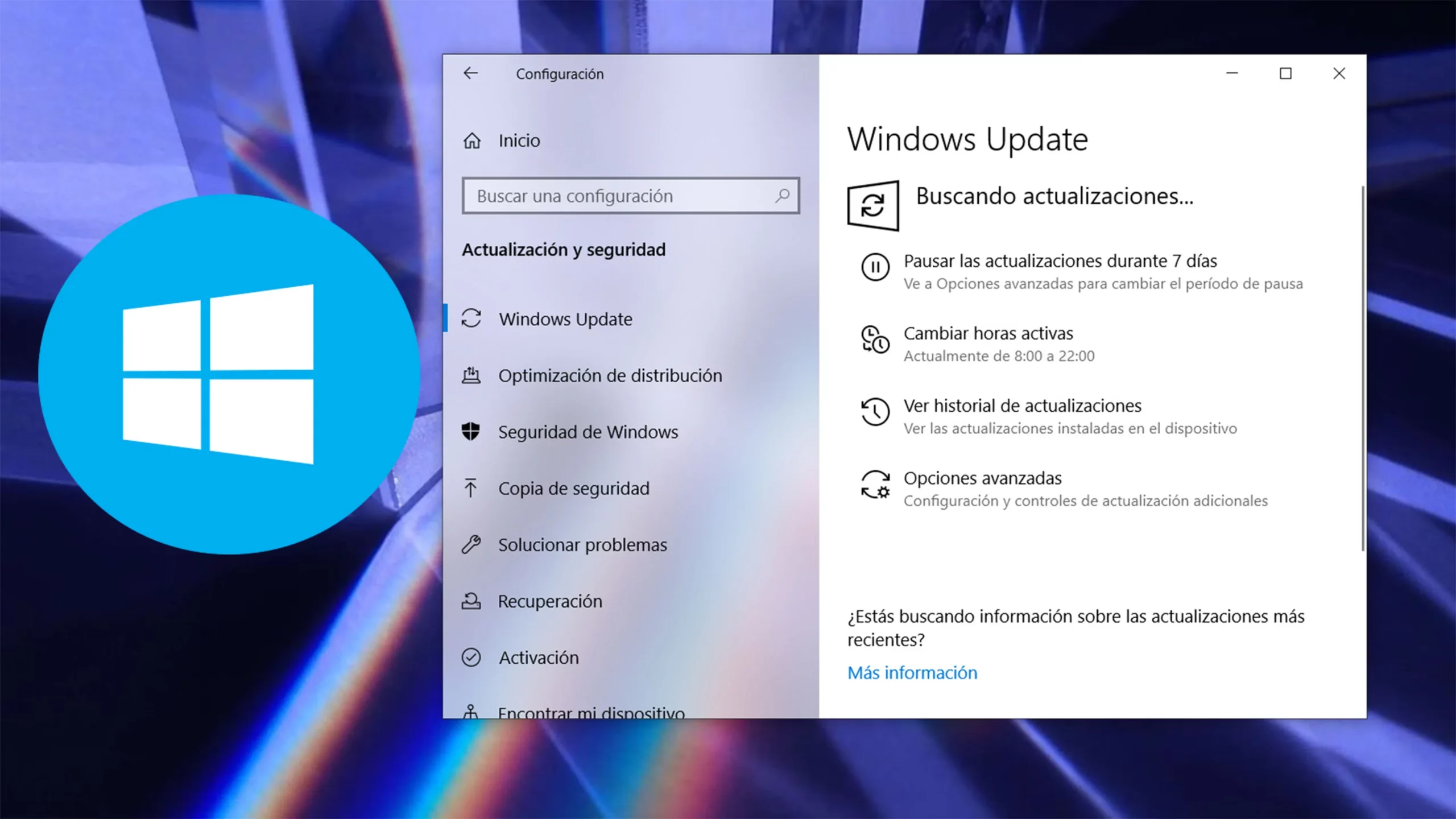Click the Activación checkmark icon
1456x819 pixels.
click(471, 657)
